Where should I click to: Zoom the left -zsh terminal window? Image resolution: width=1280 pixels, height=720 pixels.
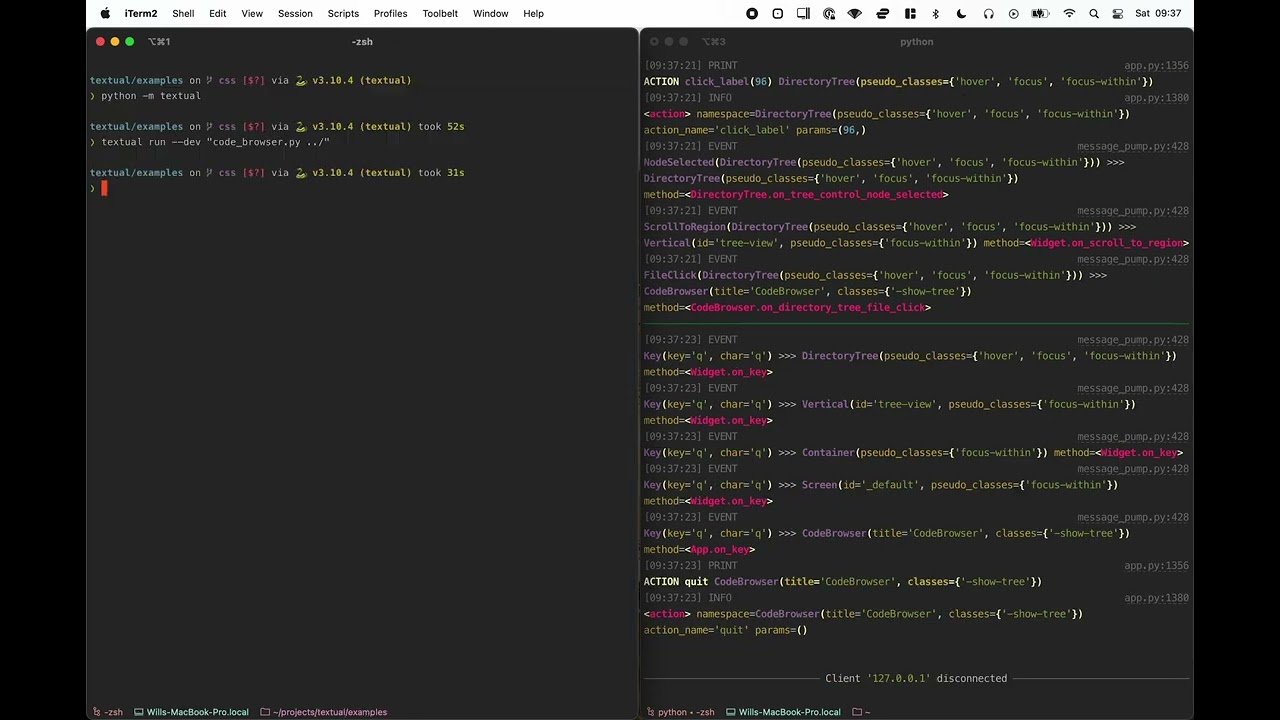tap(130, 41)
